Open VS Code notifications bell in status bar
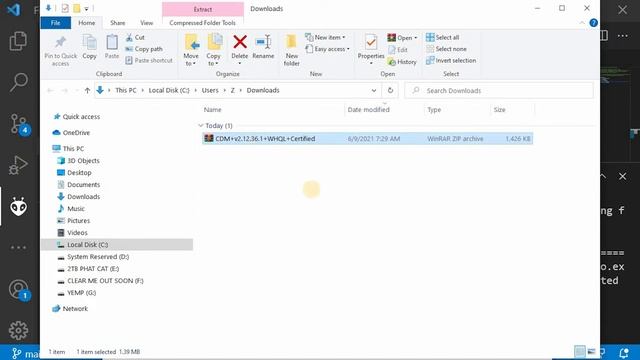This screenshot has width=640, height=360. tap(623, 352)
